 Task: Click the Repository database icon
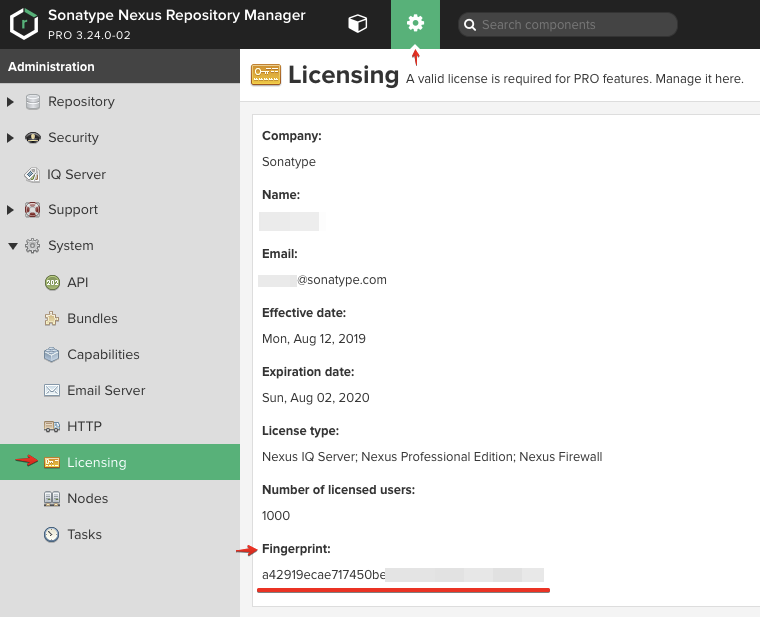(33, 102)
